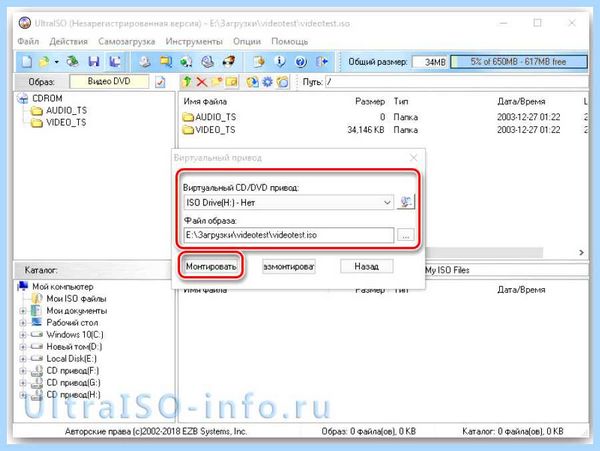Click the Burn CD/DVD image icon
600x451 pixels.
click(x=228, y=62)
